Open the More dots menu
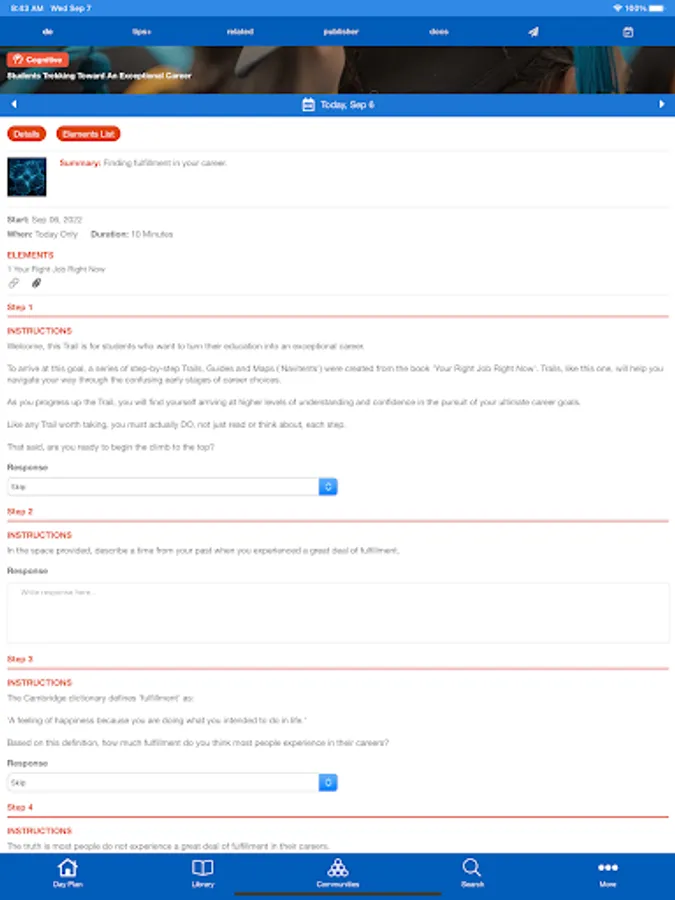 [607, 867]
